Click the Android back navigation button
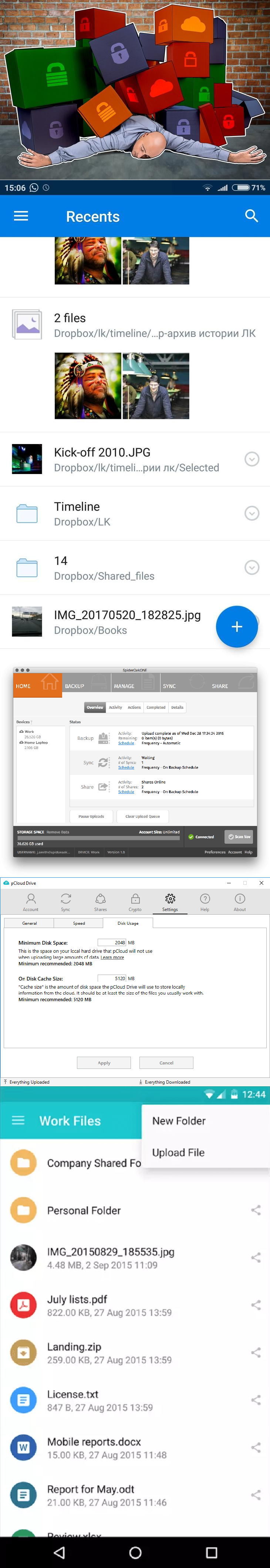The width and height of the screenshot is (270, 1568). [59, 1552]
